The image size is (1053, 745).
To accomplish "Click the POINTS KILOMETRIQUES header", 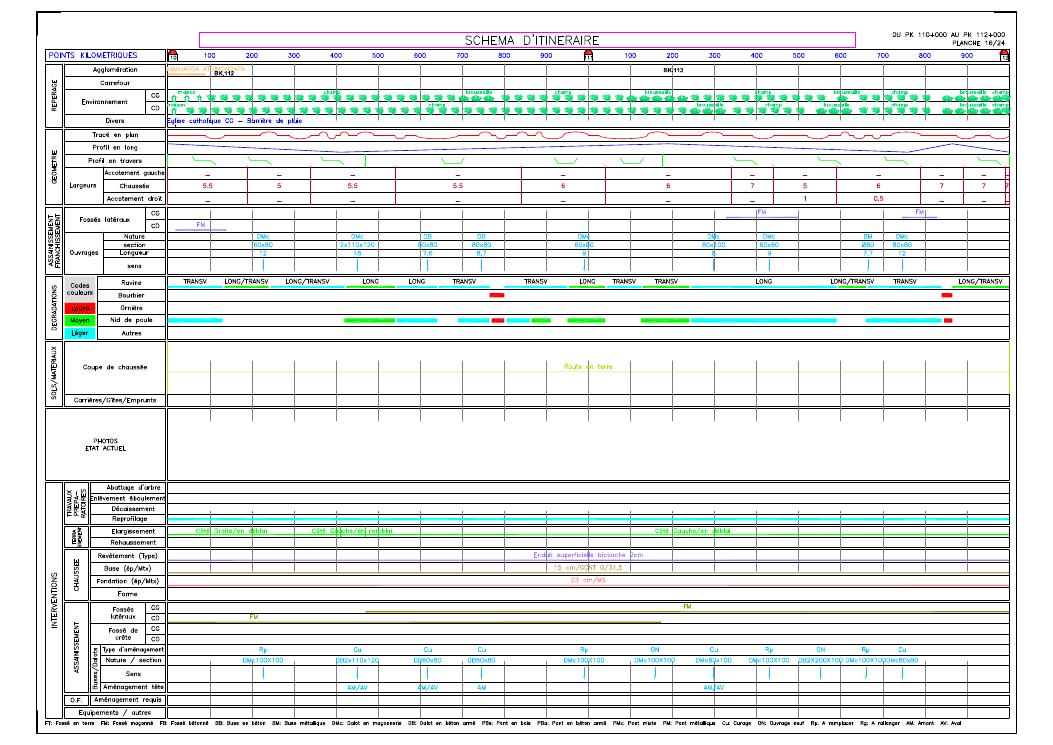I will pyautogui.click(x=91, y=55).
